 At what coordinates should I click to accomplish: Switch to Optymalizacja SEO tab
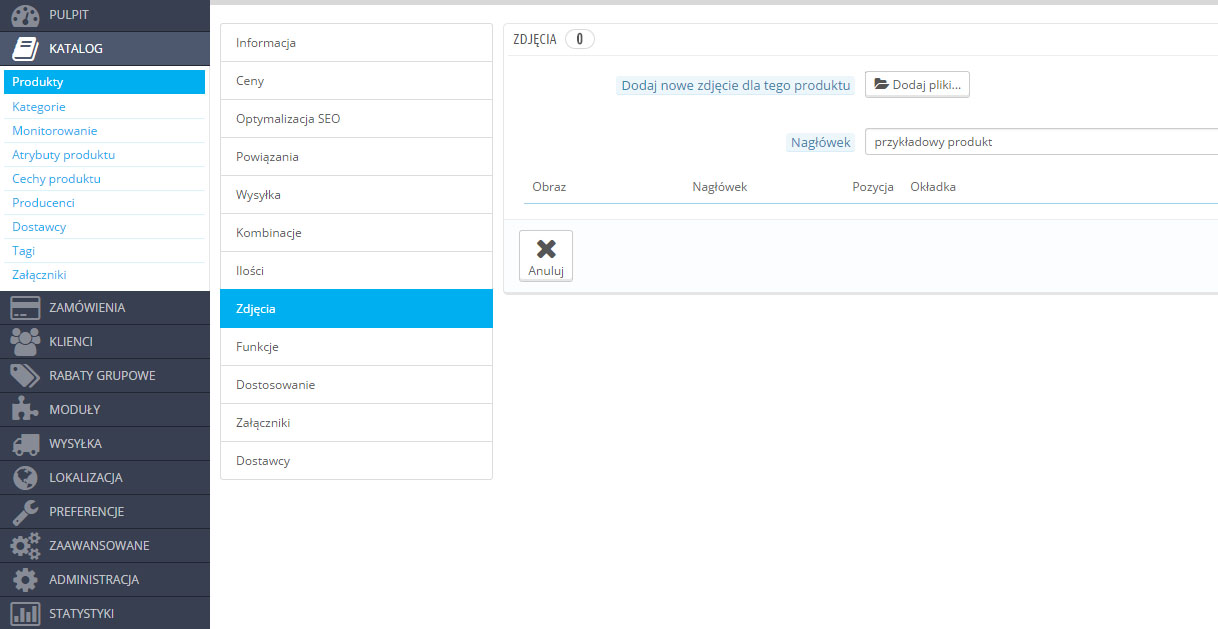pyautogui.click(x=356, y=119)
